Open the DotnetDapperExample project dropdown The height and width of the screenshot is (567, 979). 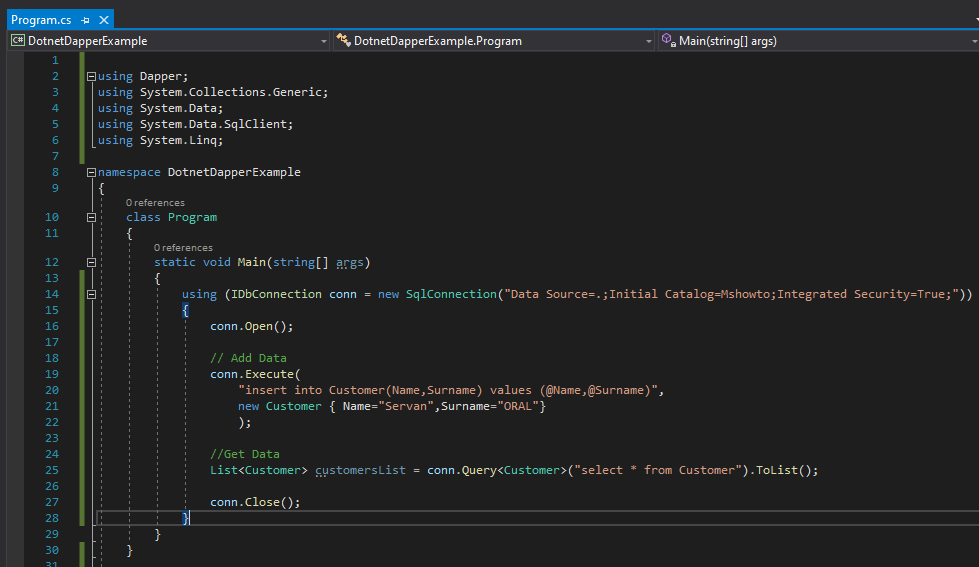(323, 41)
